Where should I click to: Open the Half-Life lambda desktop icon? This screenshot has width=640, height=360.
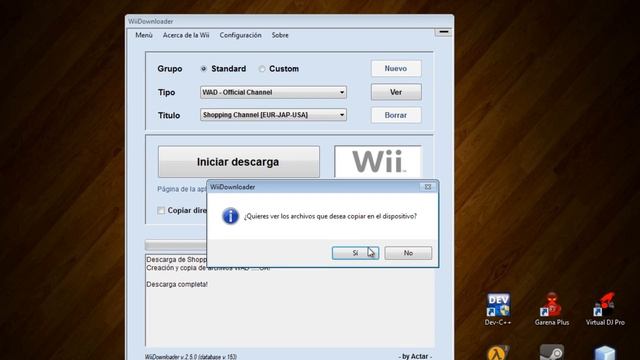(498, 353)
